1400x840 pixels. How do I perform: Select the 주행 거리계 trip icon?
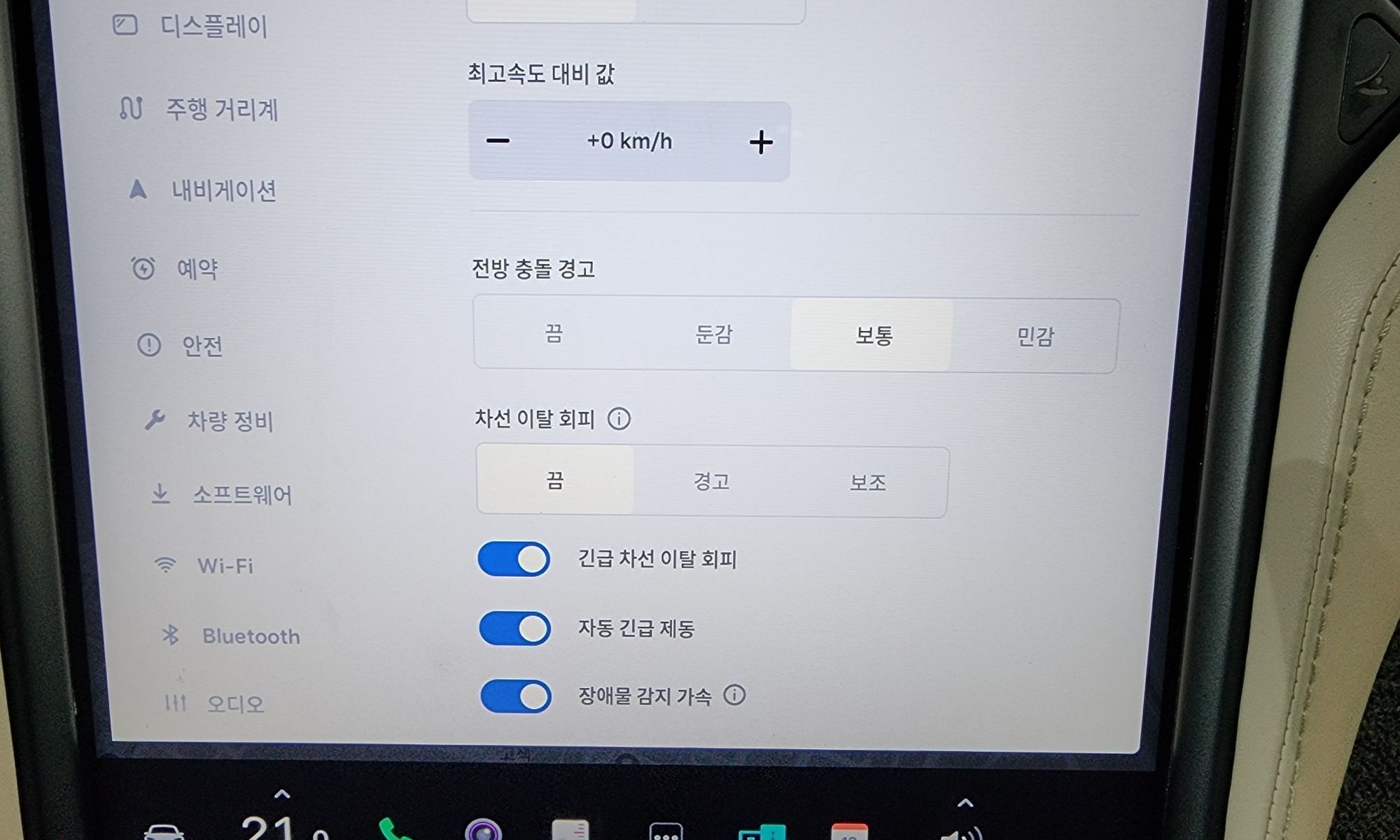(x=131, y=108)
